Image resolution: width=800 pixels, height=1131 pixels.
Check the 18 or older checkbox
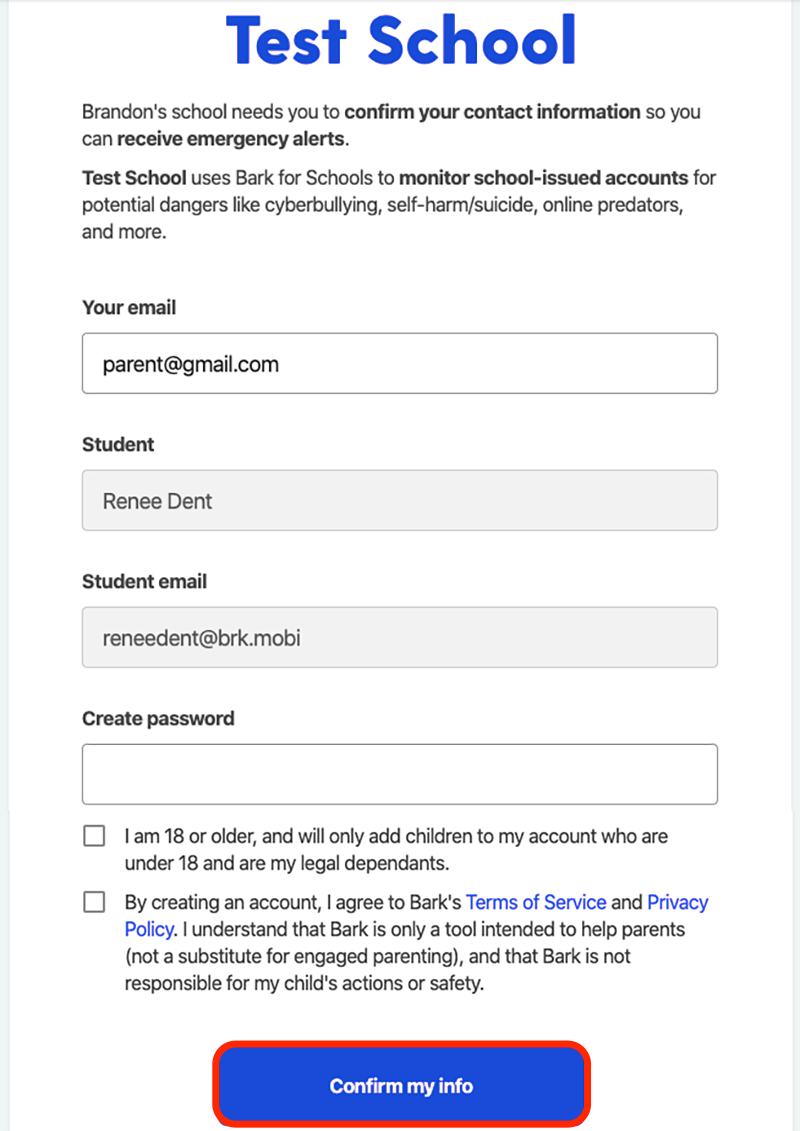click(94, 836)
